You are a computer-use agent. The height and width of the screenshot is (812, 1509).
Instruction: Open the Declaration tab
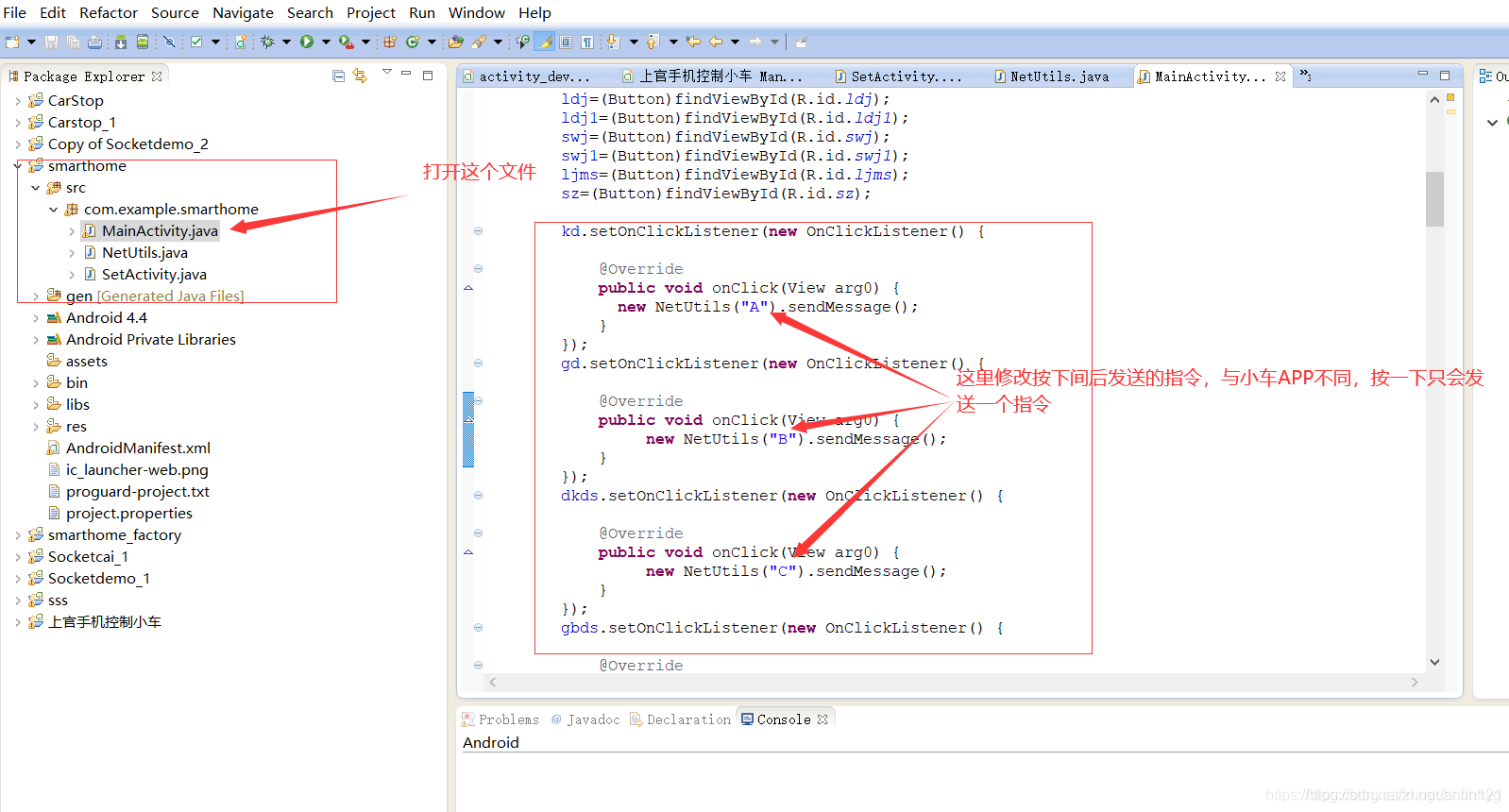click(x=681, y=719)
